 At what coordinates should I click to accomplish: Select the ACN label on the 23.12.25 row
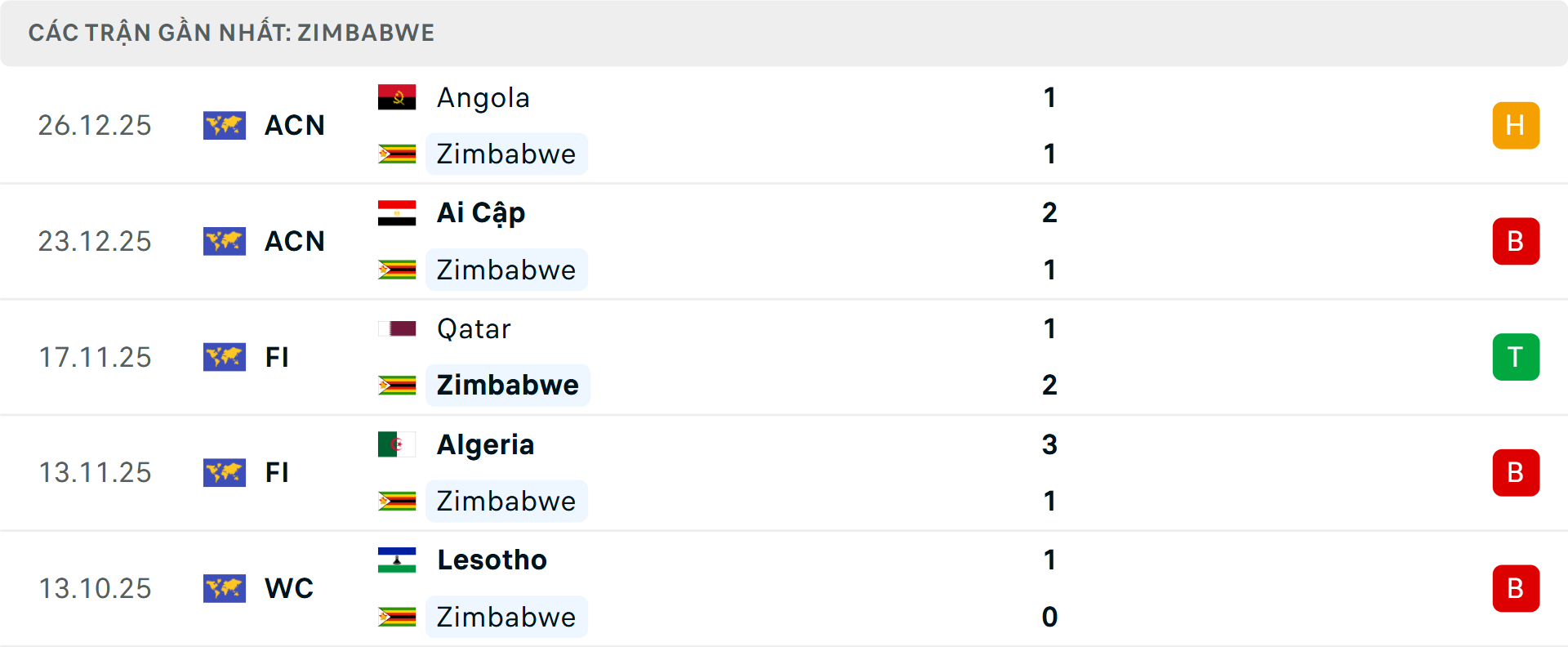coord(294,241)
